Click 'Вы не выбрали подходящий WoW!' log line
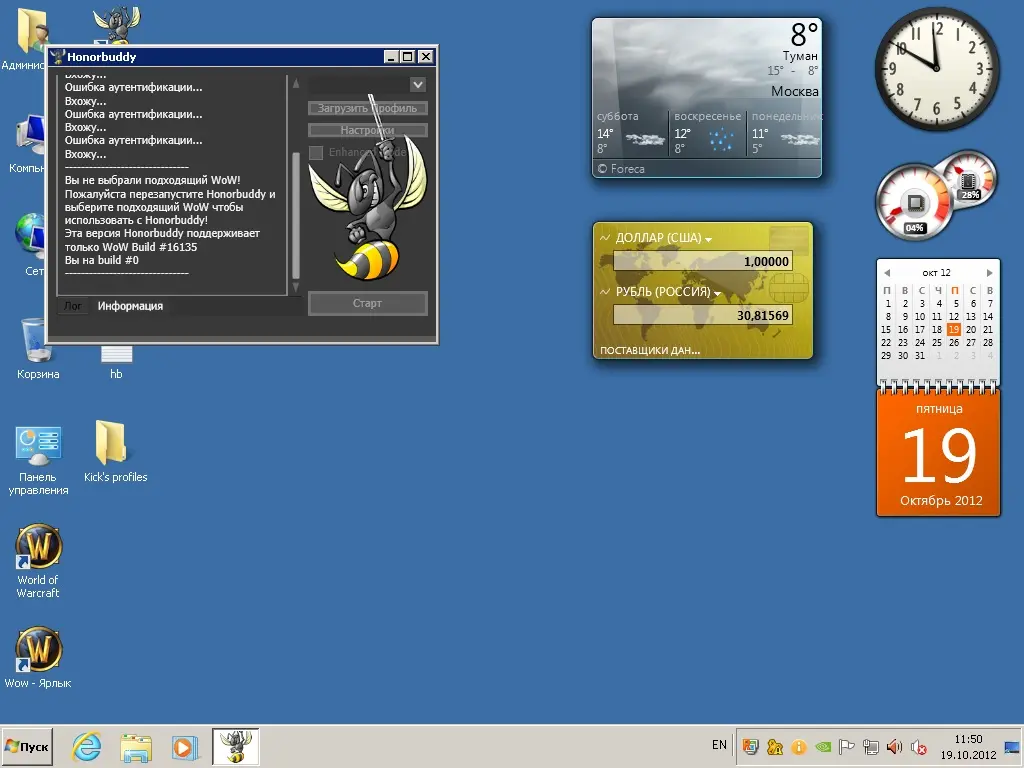1024x768 pixels. tap(152, 180)
